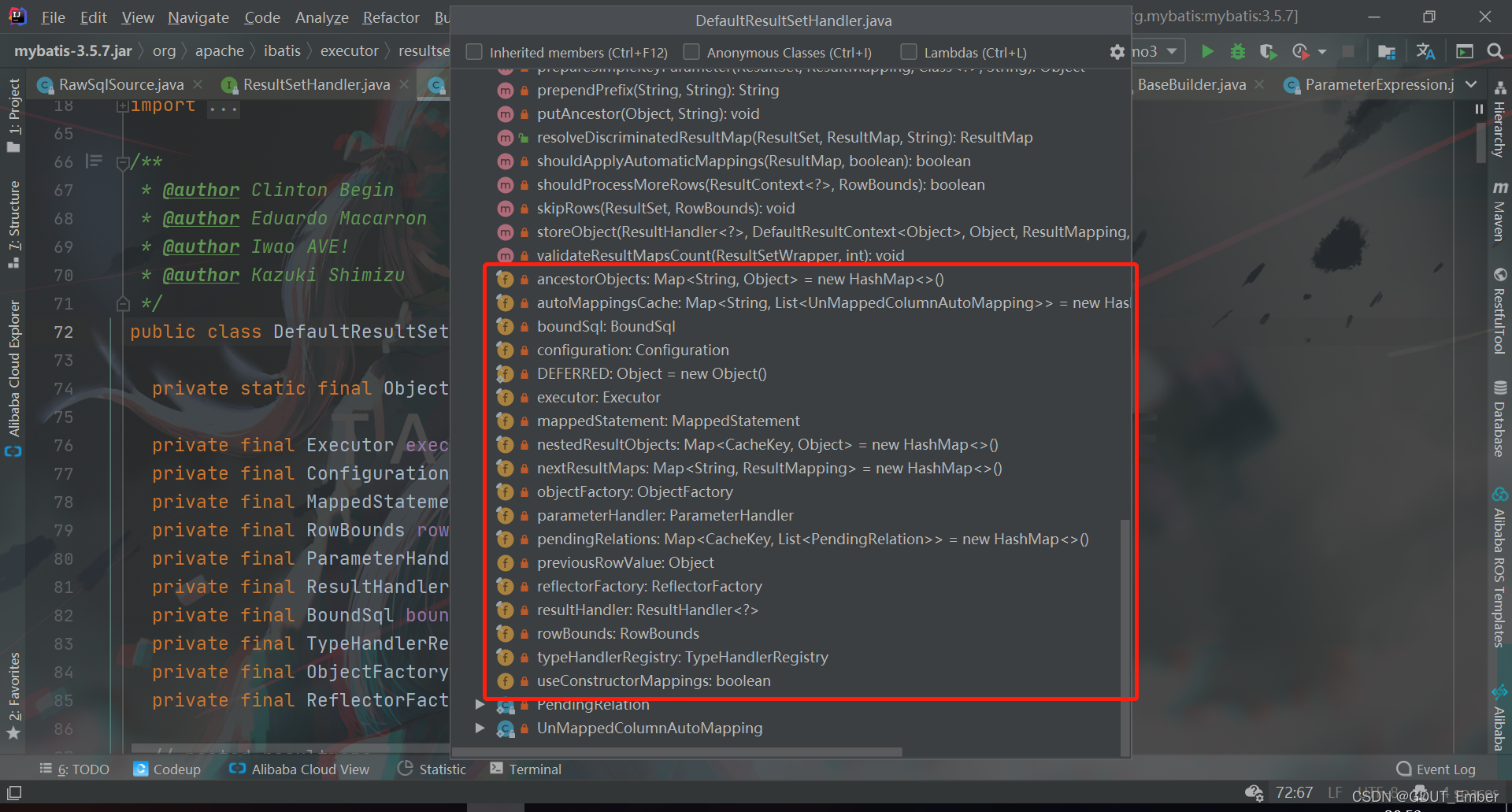Open Hierarchy side panel

[x=1499, y=120]
